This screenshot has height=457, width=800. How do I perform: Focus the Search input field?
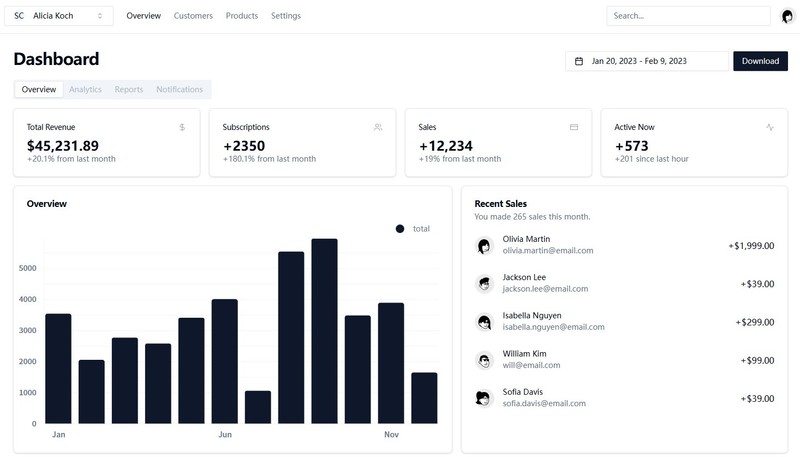[x=688, y=16]
